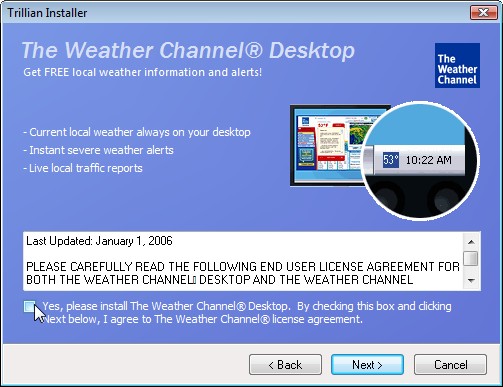Click "Instant severe weather alerts" line
Image resolution: width=503 pixels, height=387 pixels.
[x=98, y=150]
